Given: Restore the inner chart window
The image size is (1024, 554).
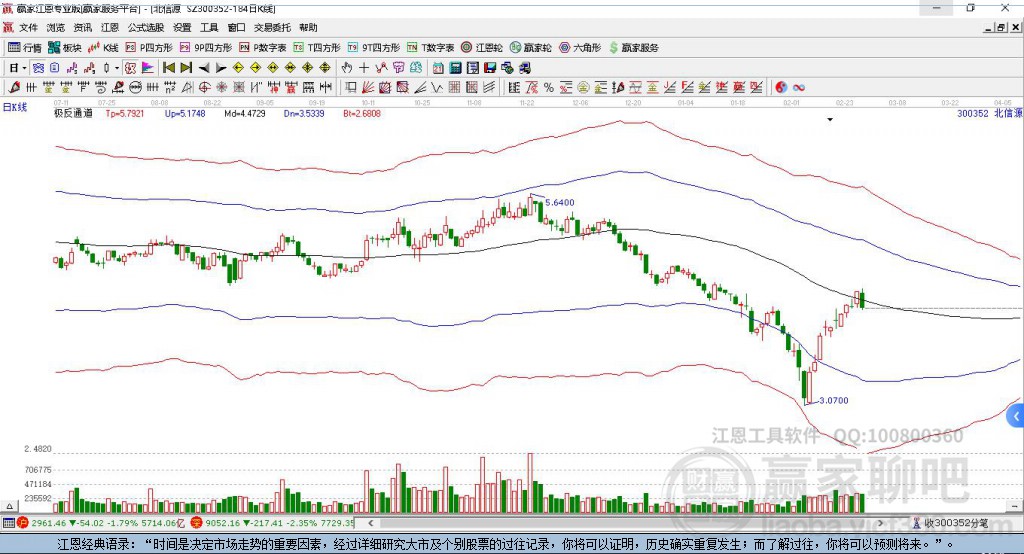Looking at the screenshot, I should click(1001, 27).
